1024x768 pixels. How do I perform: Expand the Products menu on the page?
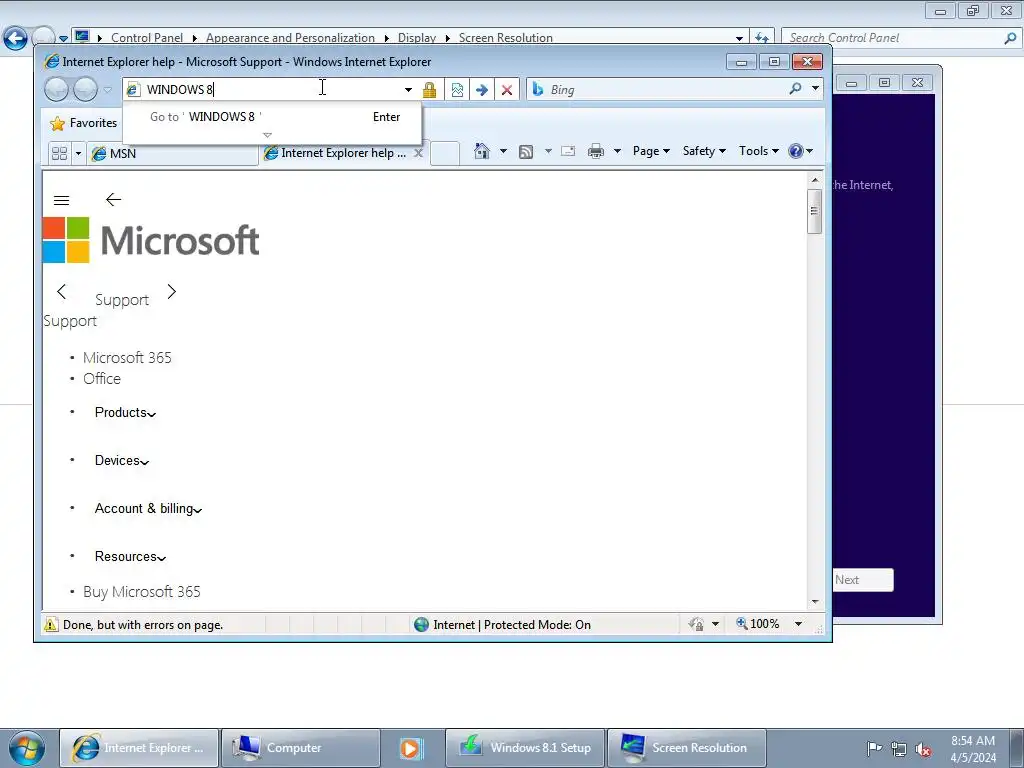click(125, 413)
